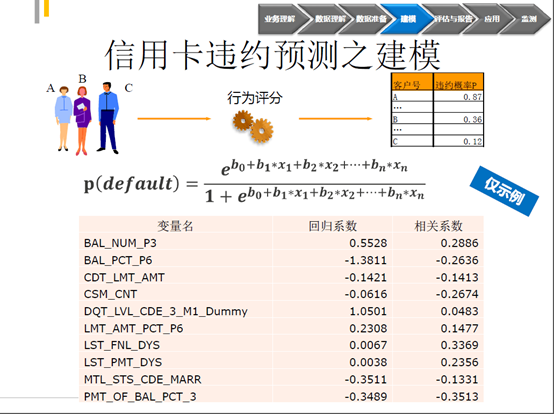Click the 行为评分 label
554x414 pixels.
(254, 98)
